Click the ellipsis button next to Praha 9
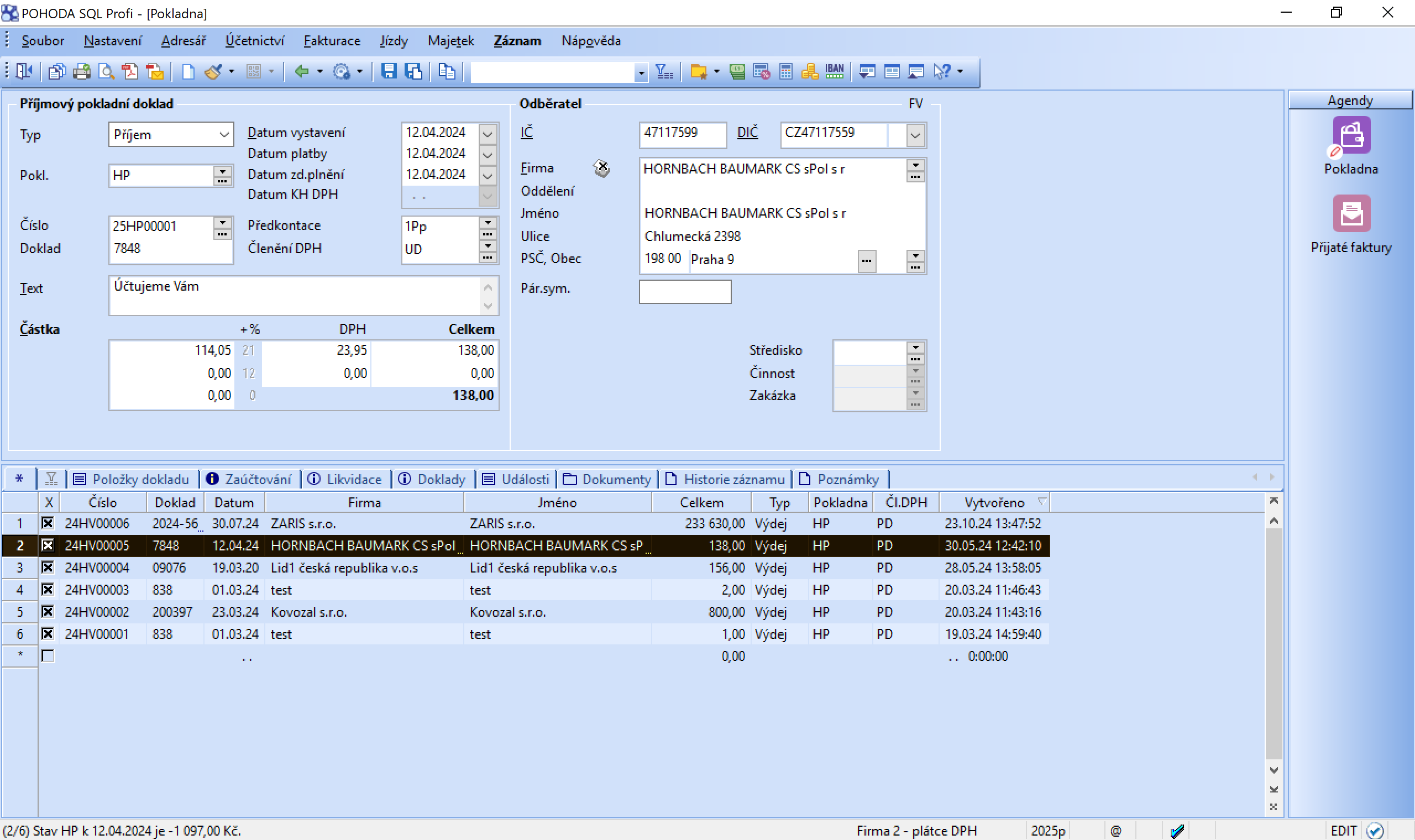Image resolution: width=1415 pixels, height=840 pixels. (867, 261)
